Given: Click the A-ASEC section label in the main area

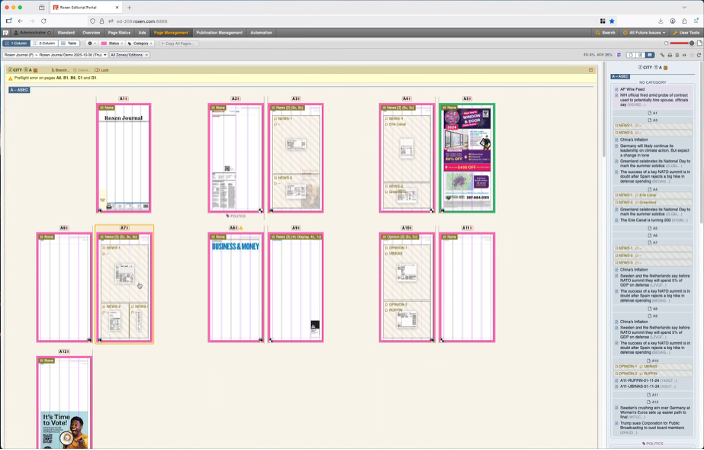Looking at the screenshot, I should point(19,90).
